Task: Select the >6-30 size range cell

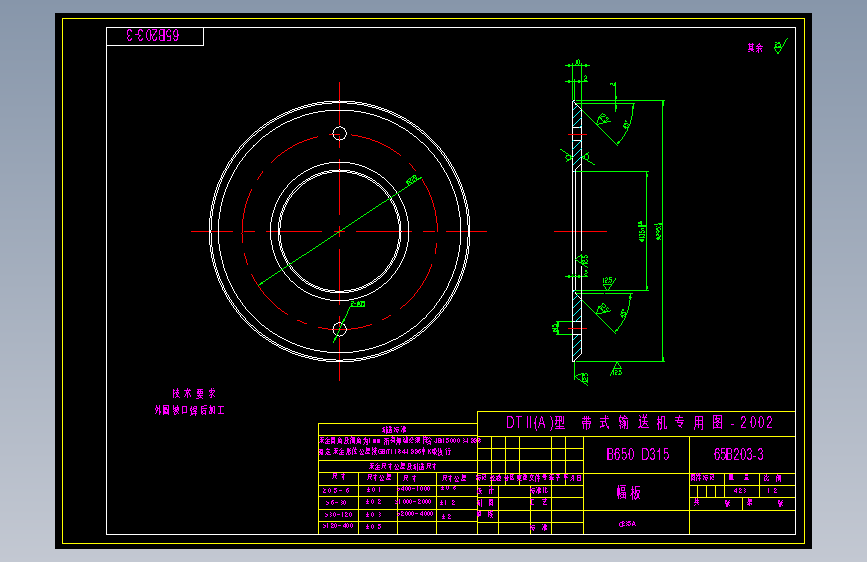Action: 336,503
